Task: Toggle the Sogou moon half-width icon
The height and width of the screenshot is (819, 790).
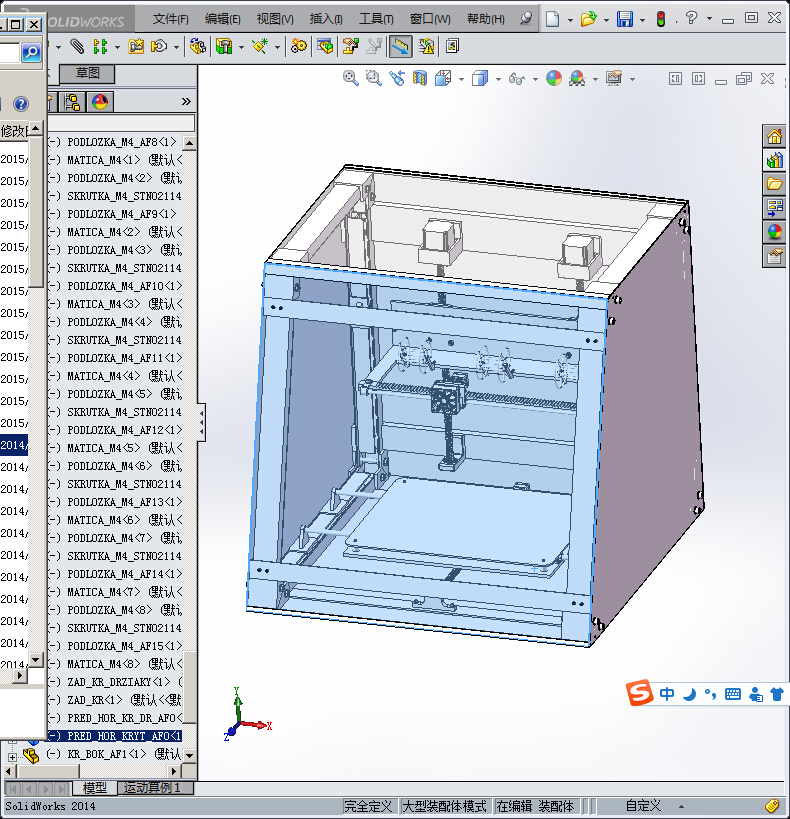Action: point(690,694)
